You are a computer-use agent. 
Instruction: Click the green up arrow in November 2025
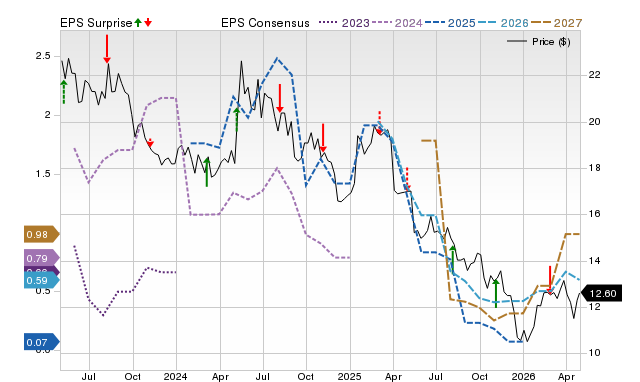[x=496, y=293]
